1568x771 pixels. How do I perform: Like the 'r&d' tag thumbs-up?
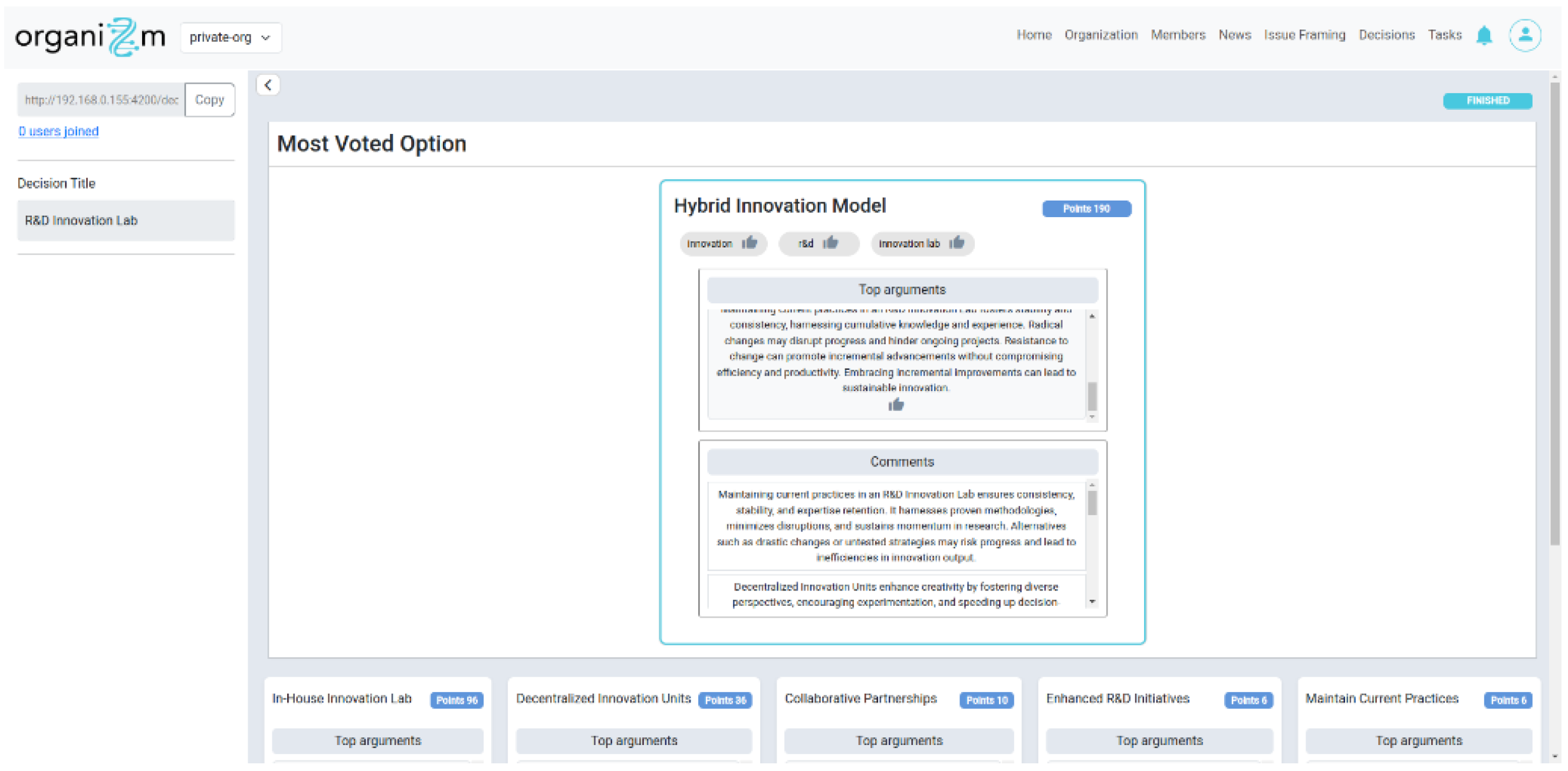[830, 243]
